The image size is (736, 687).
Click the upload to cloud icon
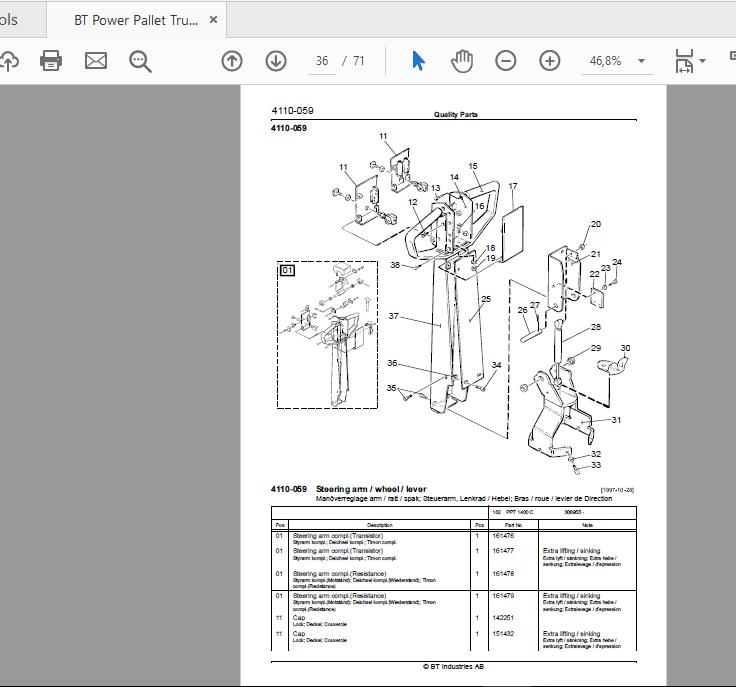(x=9, y=61)
